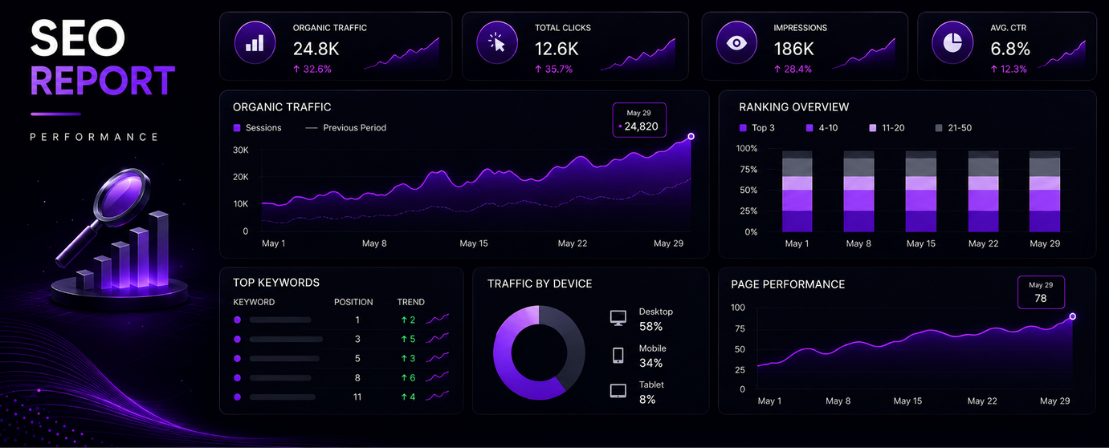Toggle the 4-10 ranking legend
The height and width of the screenshot is (448, 1109).
coord(824,128)
